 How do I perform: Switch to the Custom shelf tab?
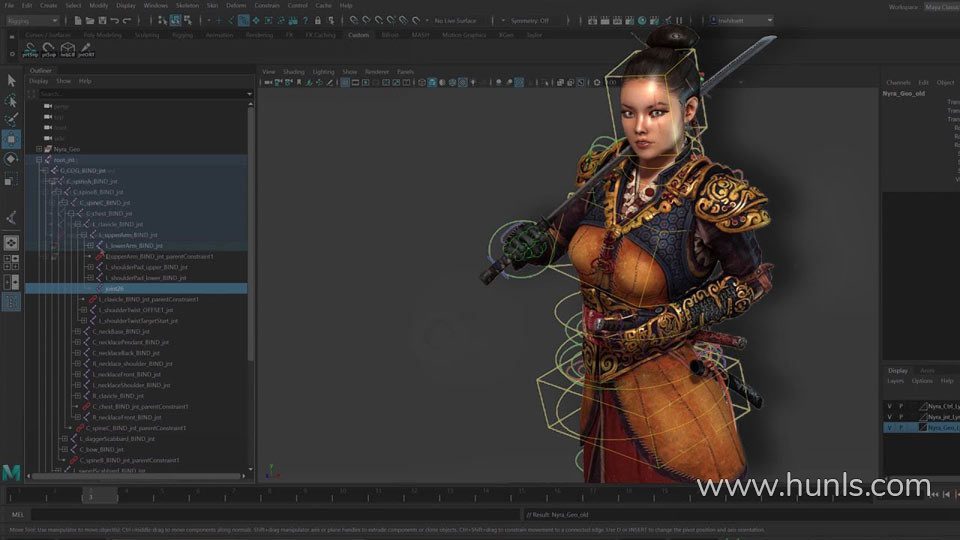(358, 35)
